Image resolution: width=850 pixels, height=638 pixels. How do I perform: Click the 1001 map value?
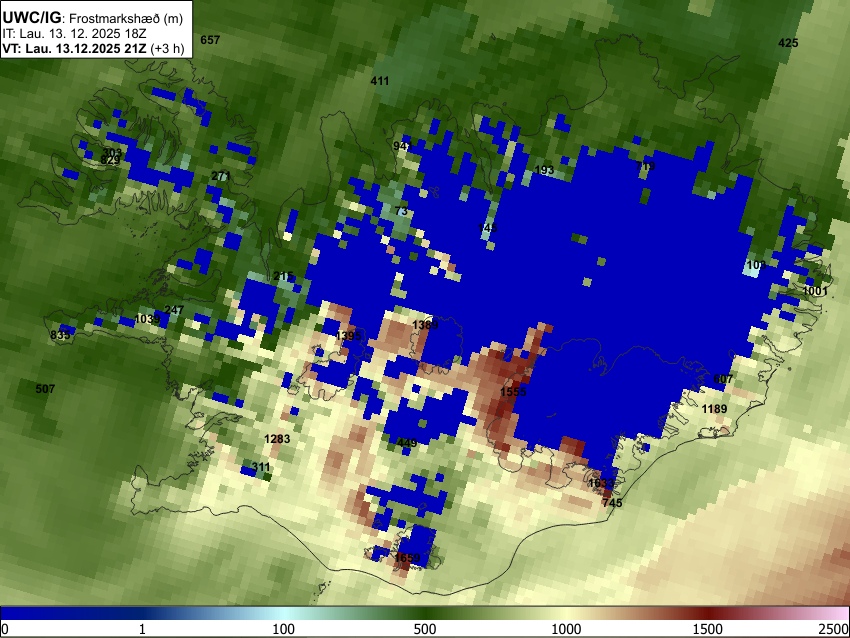(x=815, y=292)
